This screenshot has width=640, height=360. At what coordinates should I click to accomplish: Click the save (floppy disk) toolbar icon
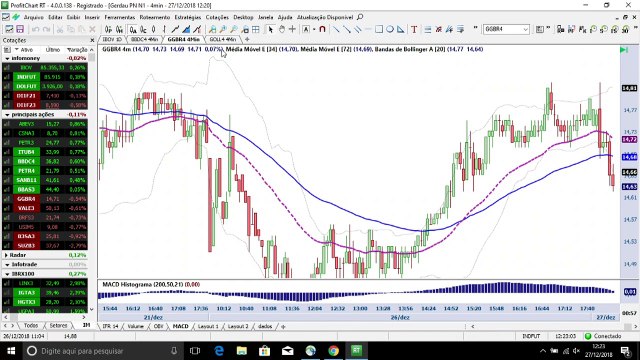tap(20, 29)
